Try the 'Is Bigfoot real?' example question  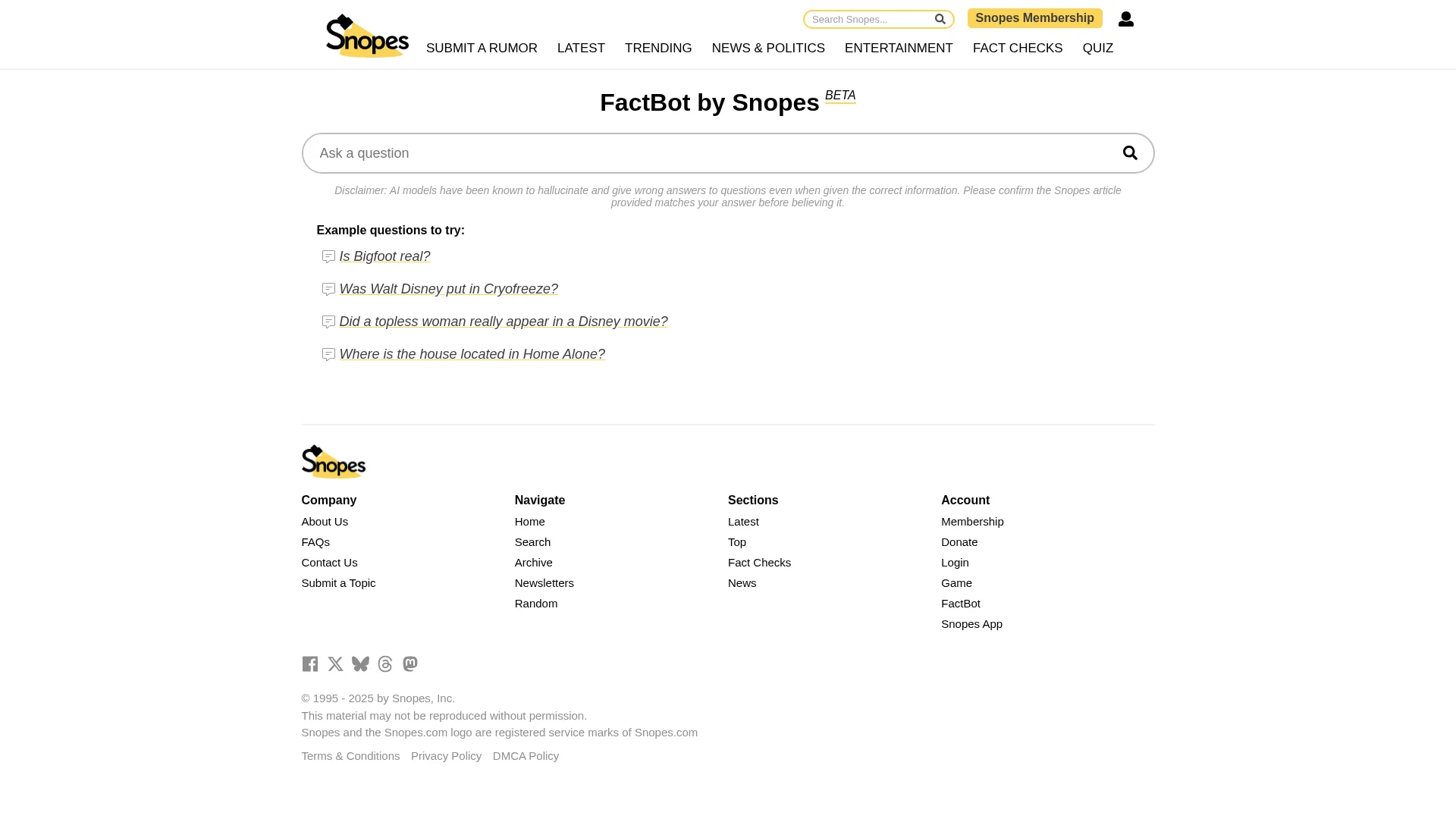384,257
